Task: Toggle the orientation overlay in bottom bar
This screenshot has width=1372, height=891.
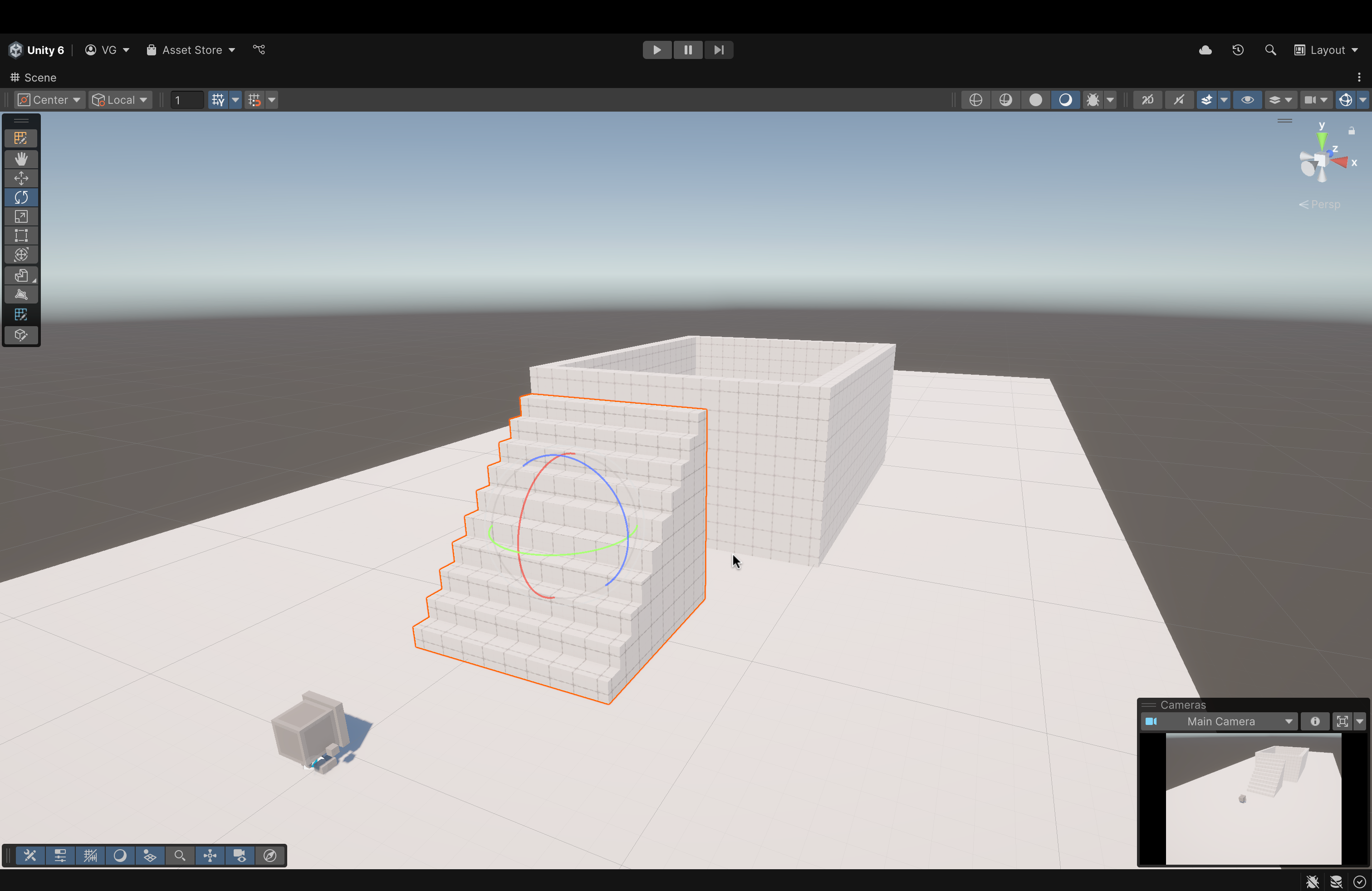Action: click(210, 855)
